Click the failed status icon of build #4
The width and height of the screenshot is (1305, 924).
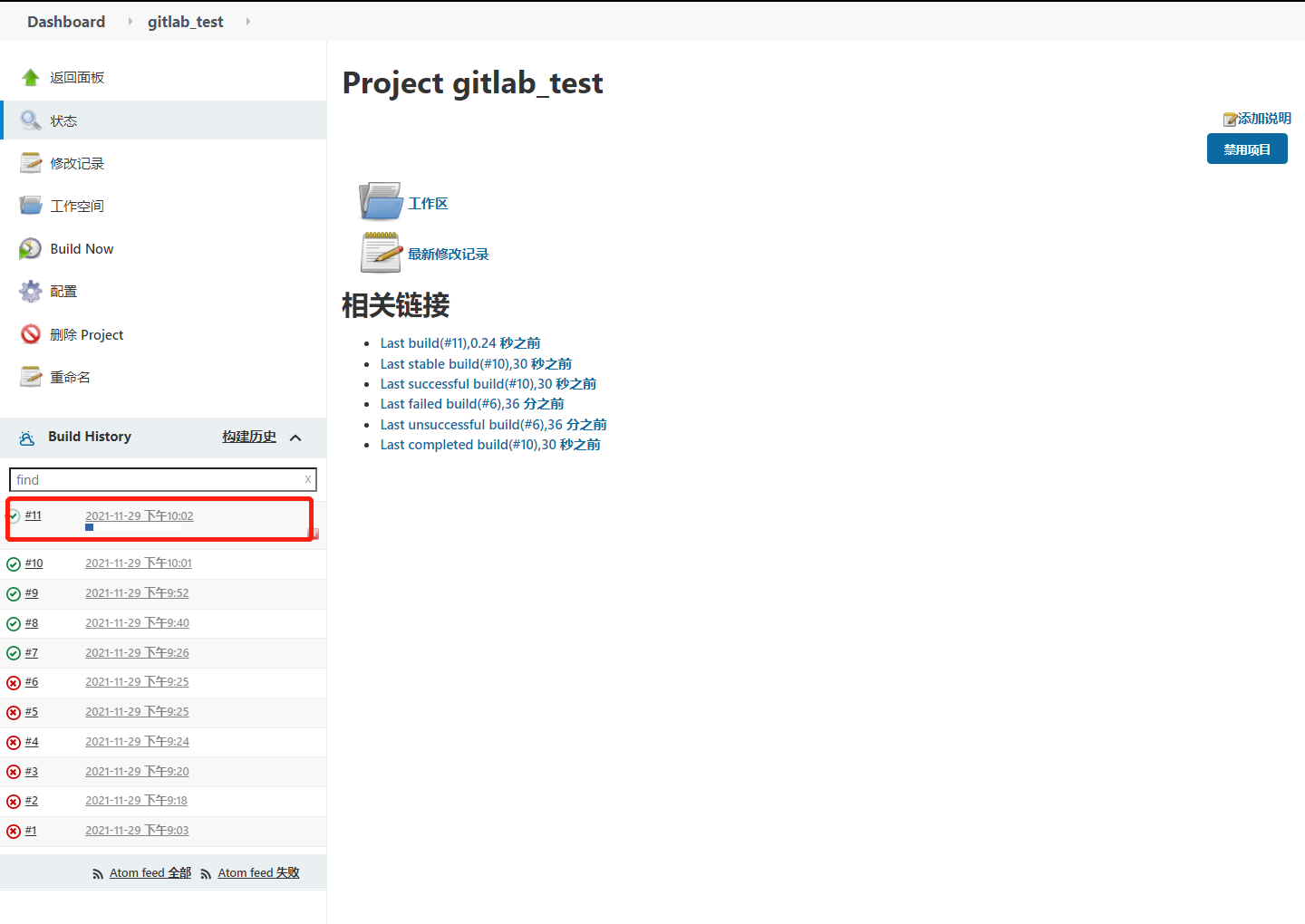click(x=14, y=743)
